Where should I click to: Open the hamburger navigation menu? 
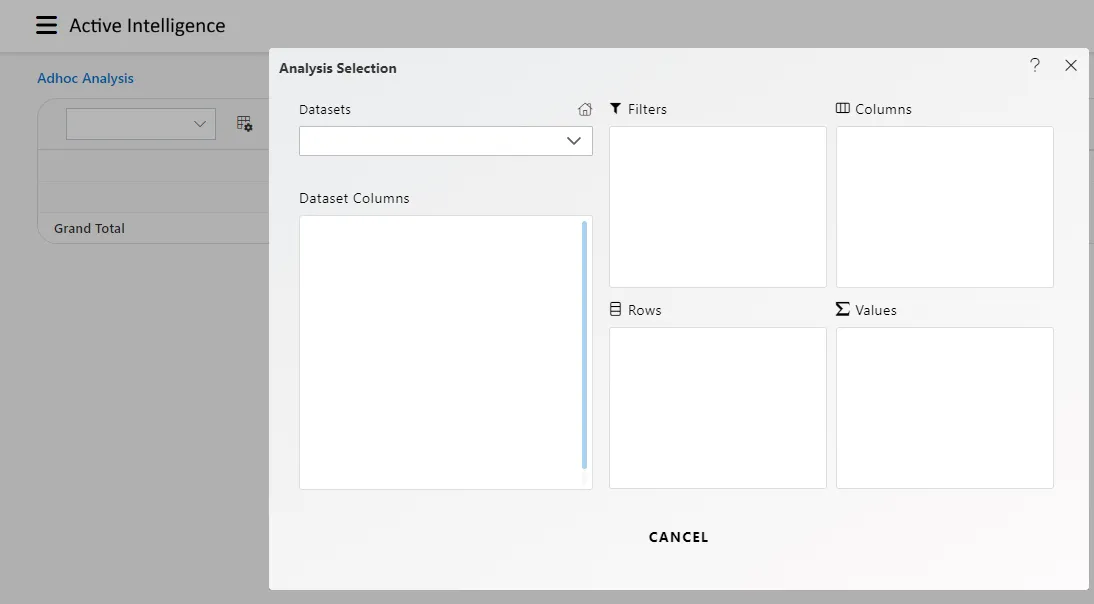click(46, 25)
